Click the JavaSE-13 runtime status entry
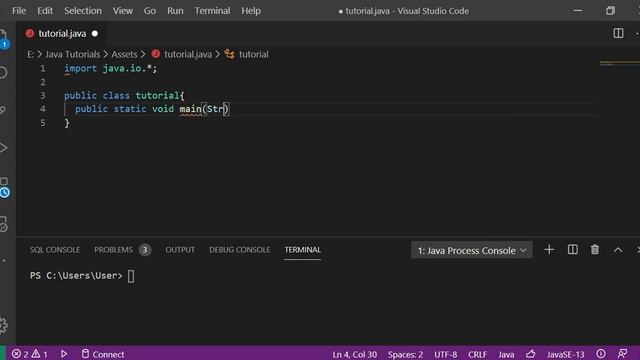Viewport: 640px width, 360px height. pyautogui.click(x=566, y=354)
